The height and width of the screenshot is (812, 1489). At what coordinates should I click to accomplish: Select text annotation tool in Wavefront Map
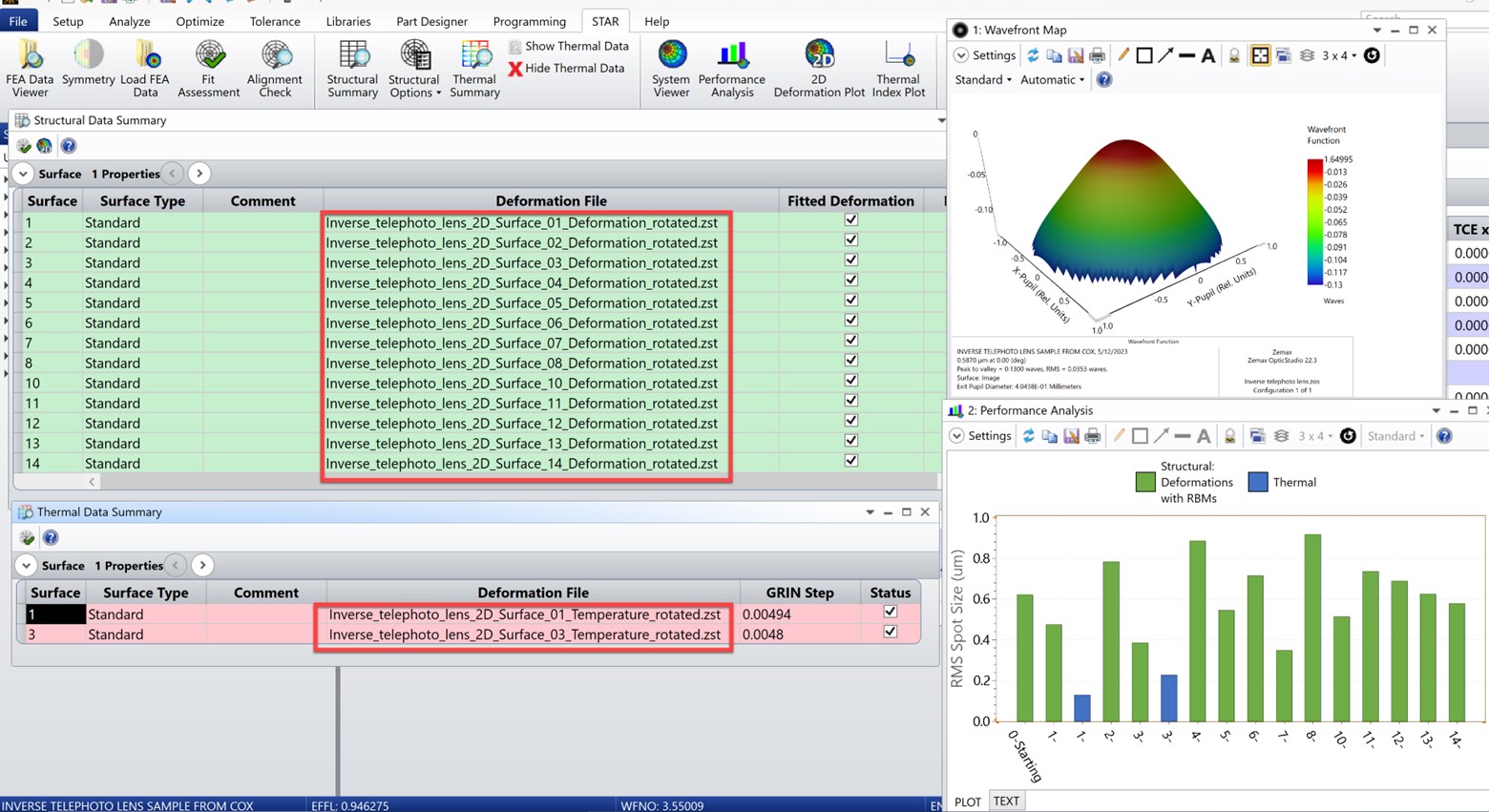coord(1208,55)
